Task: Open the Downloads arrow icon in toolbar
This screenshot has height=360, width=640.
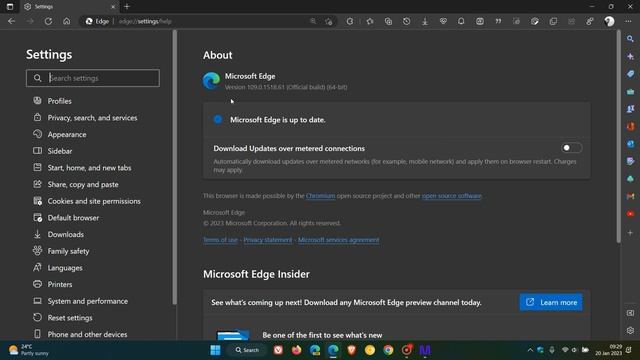Action: click(x=425, y=21)
